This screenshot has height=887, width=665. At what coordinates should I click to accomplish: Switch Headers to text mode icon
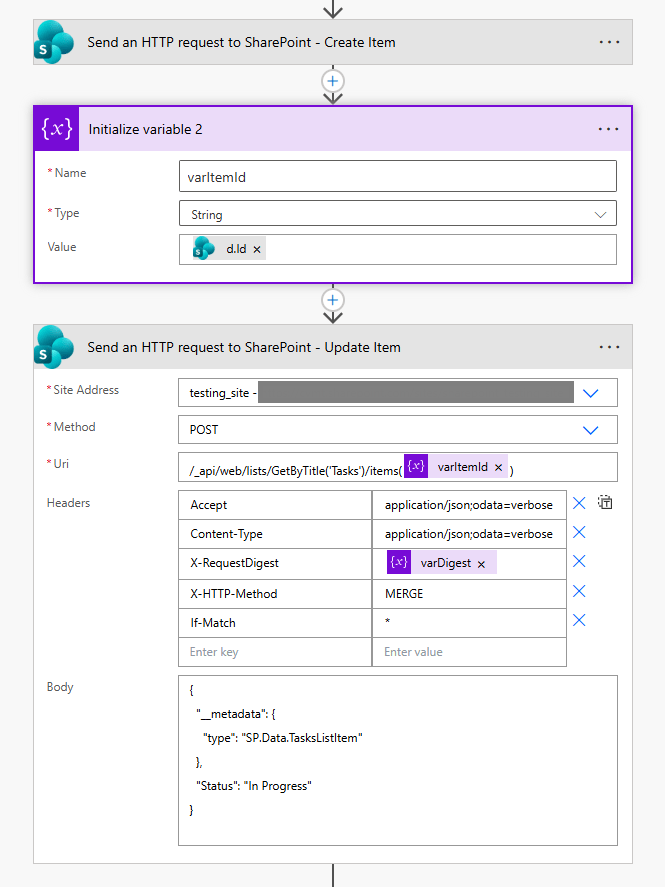(605, 503)
